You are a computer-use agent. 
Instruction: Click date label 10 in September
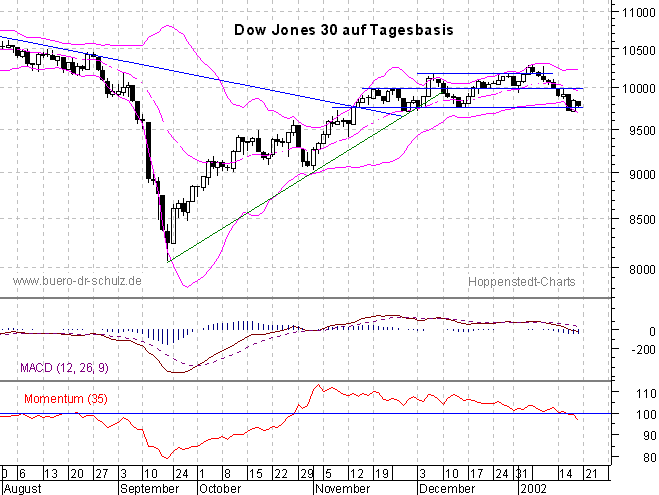coord(151,474)
